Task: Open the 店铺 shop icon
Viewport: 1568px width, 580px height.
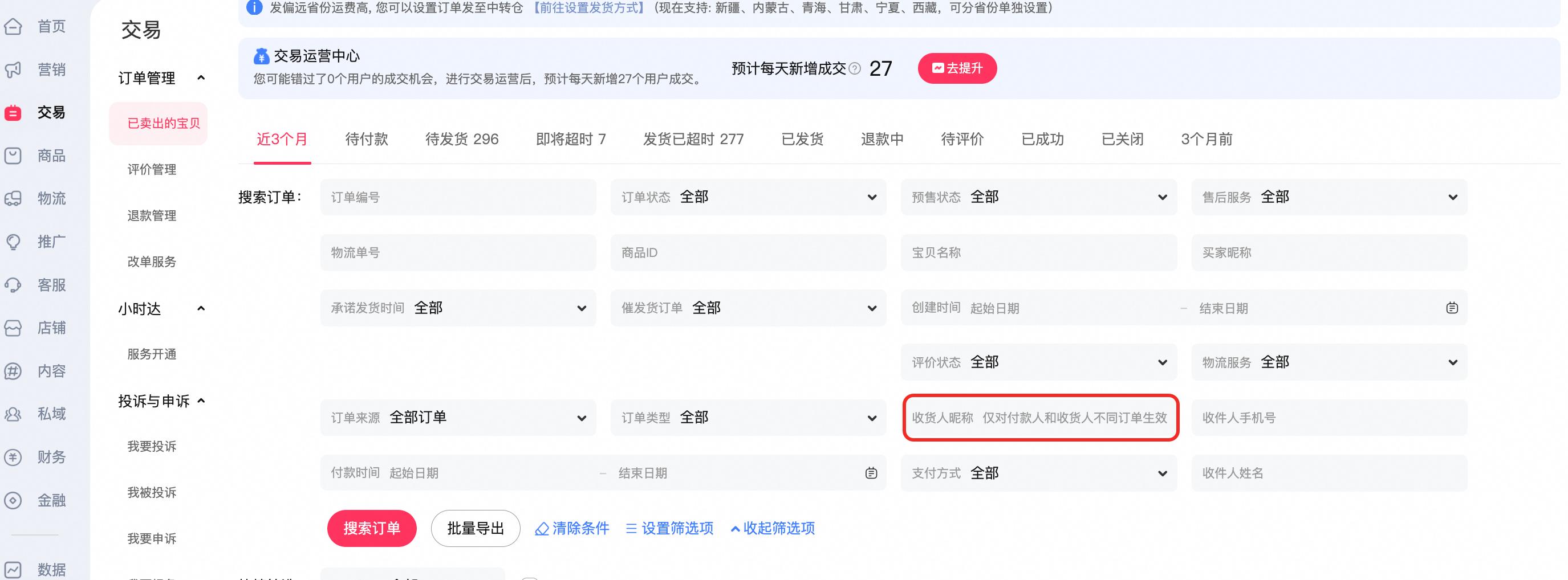Action: pos(13,328)
